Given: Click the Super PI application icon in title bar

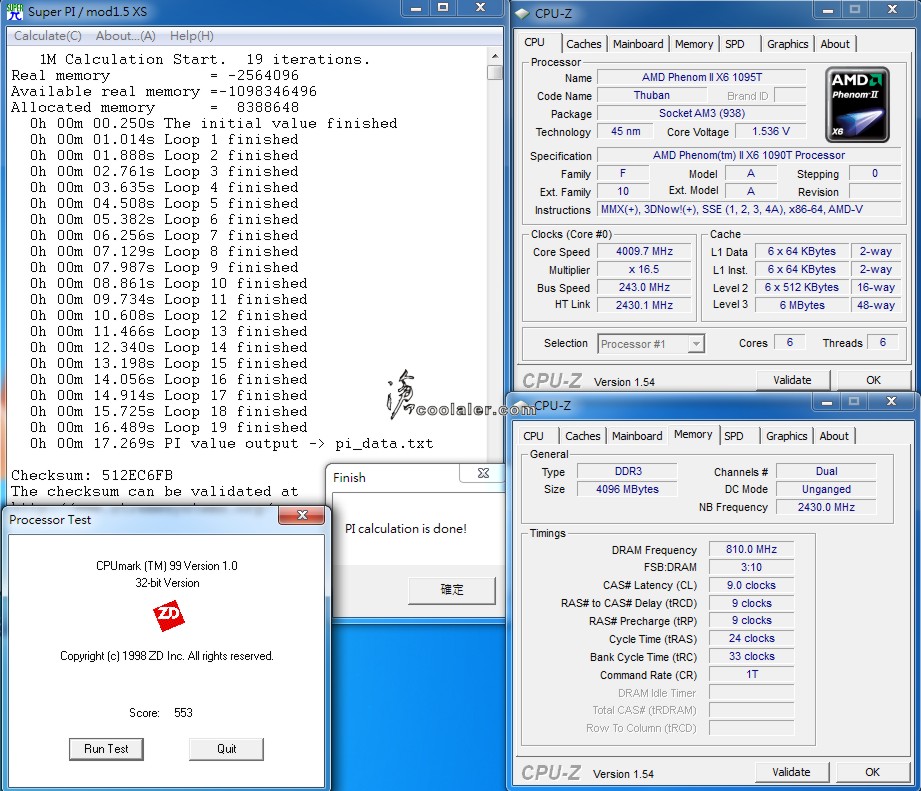Looking at the screenshot, I should click(14, 12).
